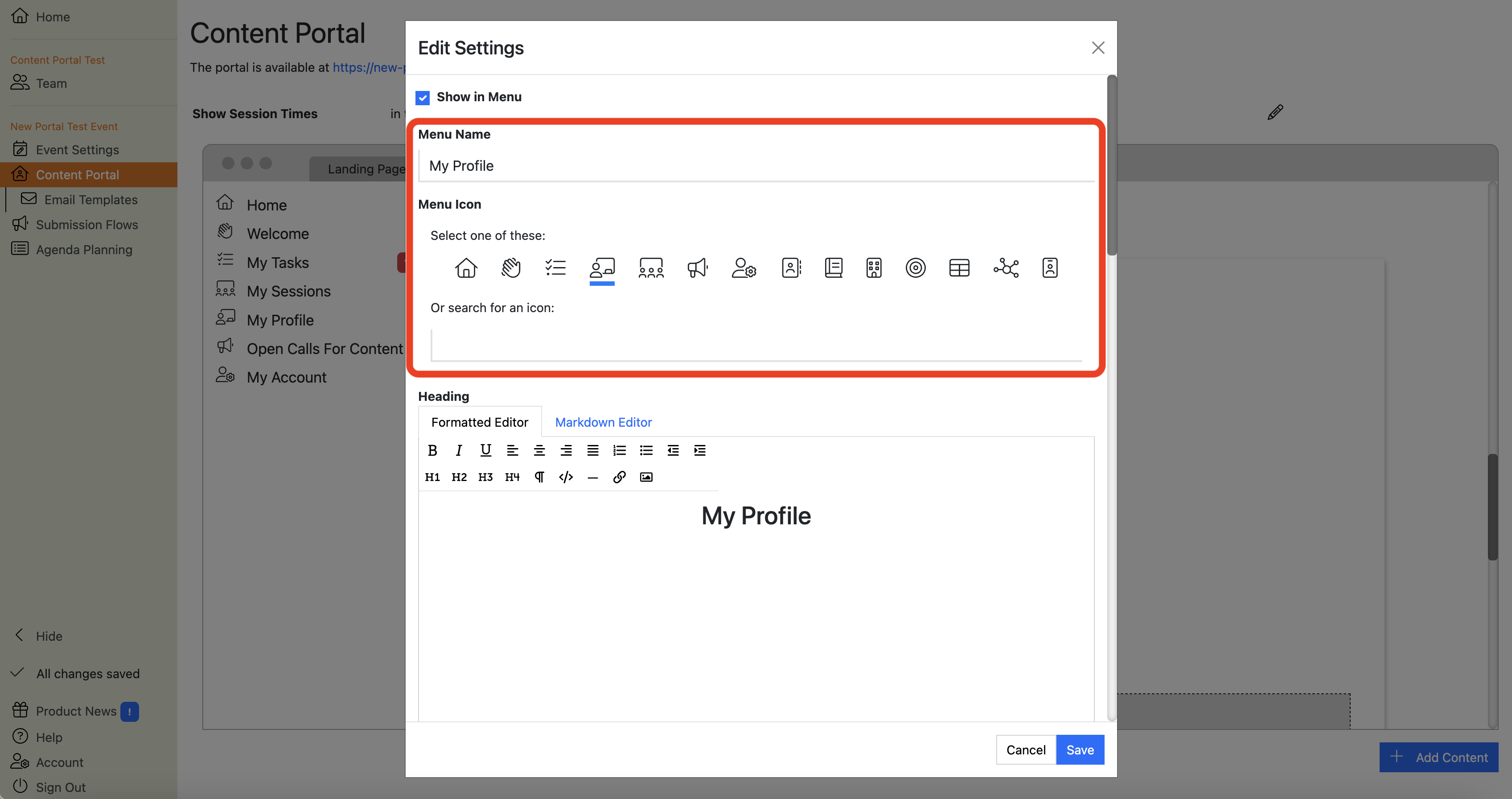Select My Sessions in portal preview

[x=289, y=291]
